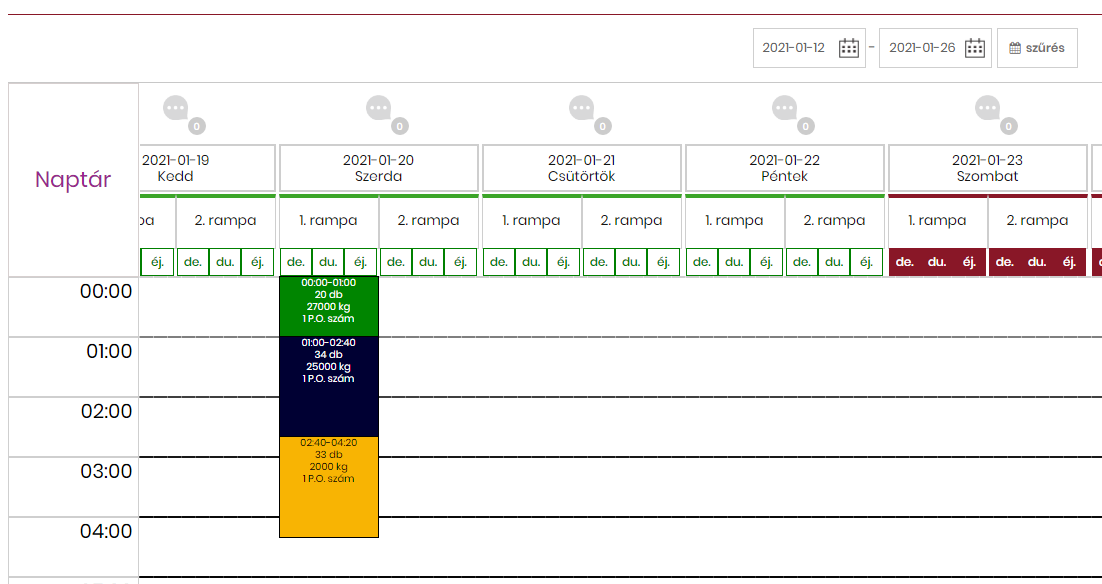Image resolution: width=1102 pixels, height=584 pixels.
Task: Open comments bubble for Kedd 2021-01-19
Action: point(176,108)
